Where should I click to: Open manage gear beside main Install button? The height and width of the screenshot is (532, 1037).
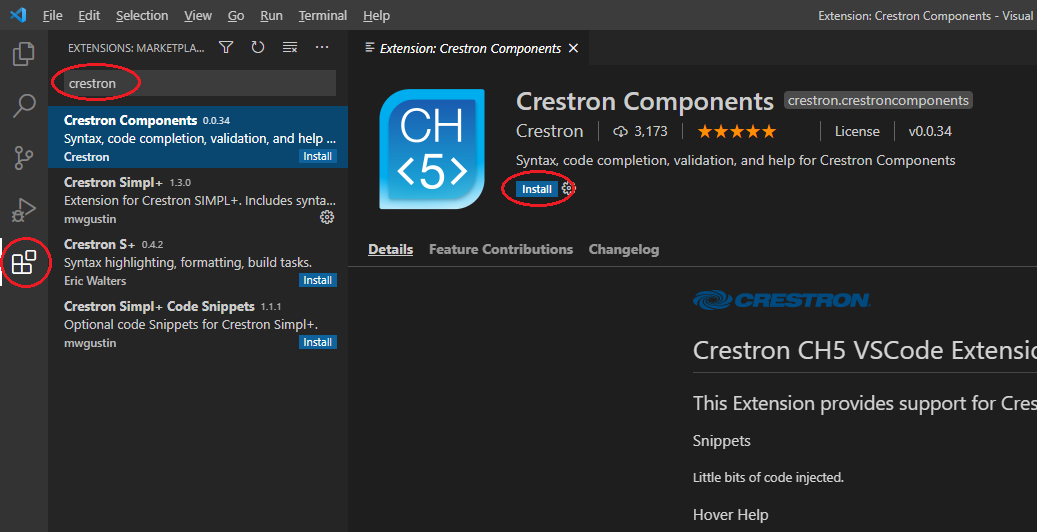568,188
